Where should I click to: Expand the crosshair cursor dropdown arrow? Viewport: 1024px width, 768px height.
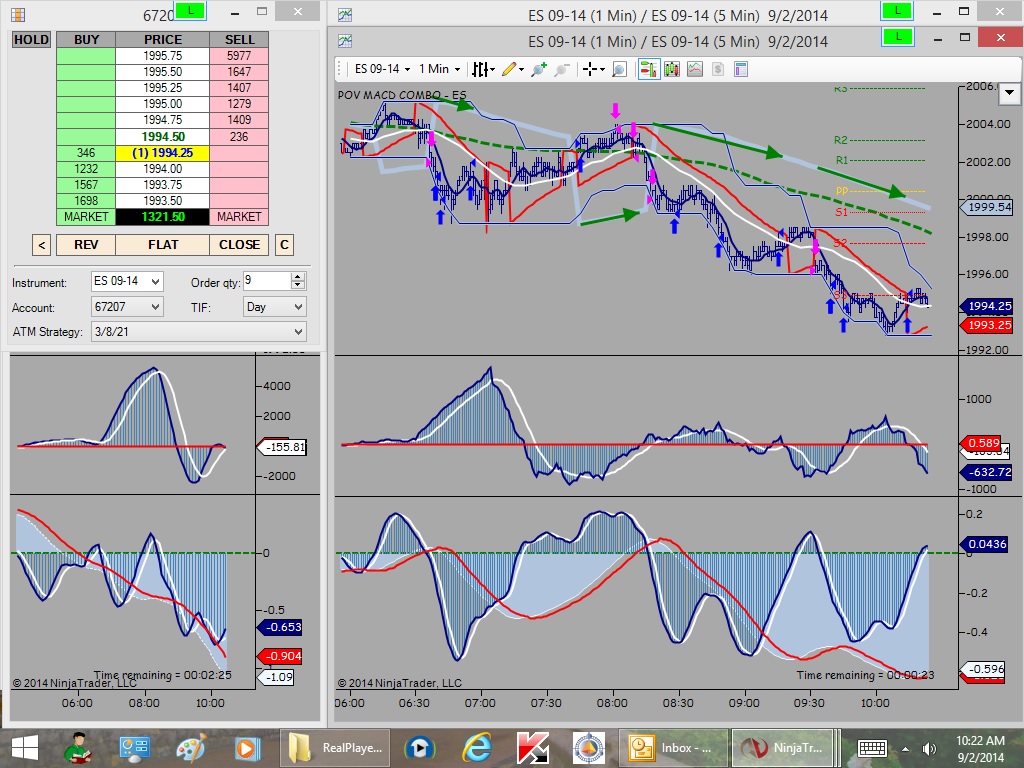pos(602,69)
